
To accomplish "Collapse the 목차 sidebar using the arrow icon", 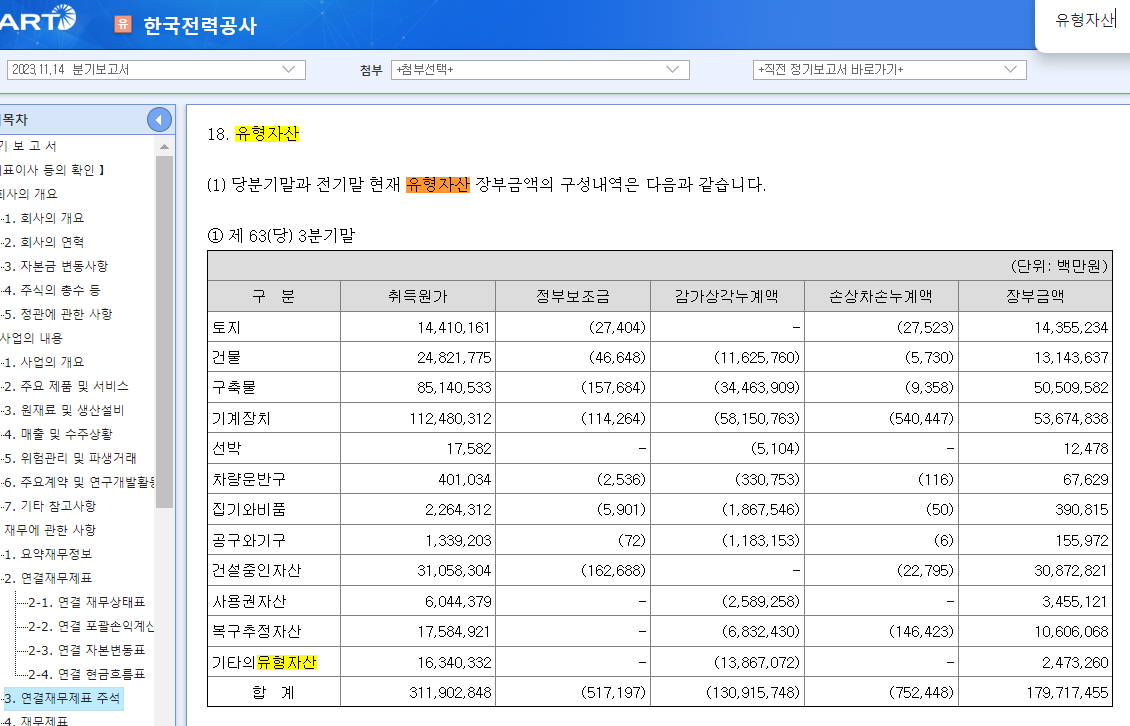I will click(x=158, y=118).
